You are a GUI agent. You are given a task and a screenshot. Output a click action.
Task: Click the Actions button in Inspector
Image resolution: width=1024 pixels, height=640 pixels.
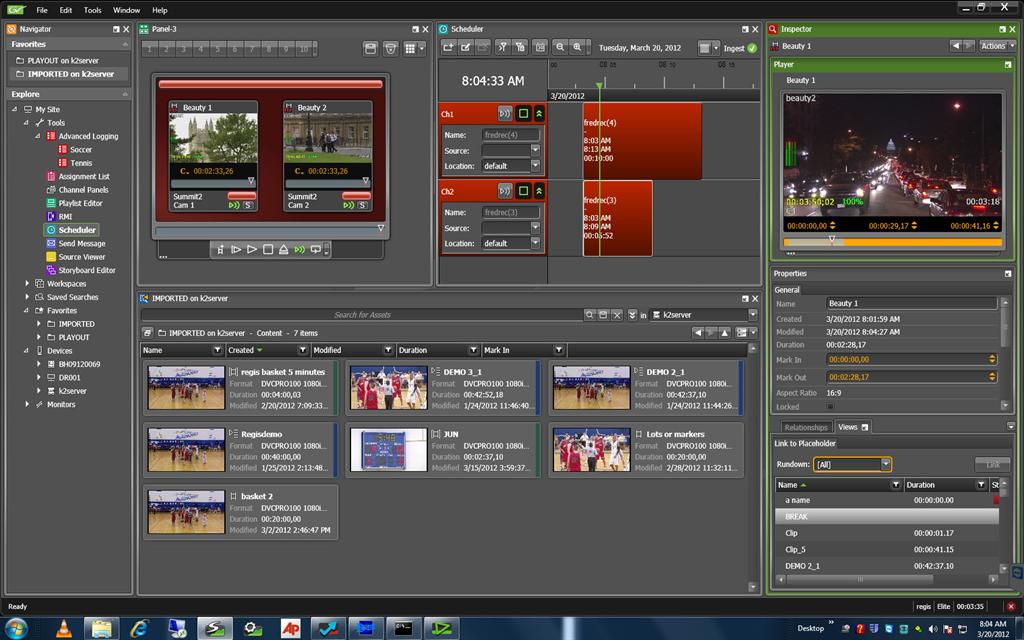point(996,46)
